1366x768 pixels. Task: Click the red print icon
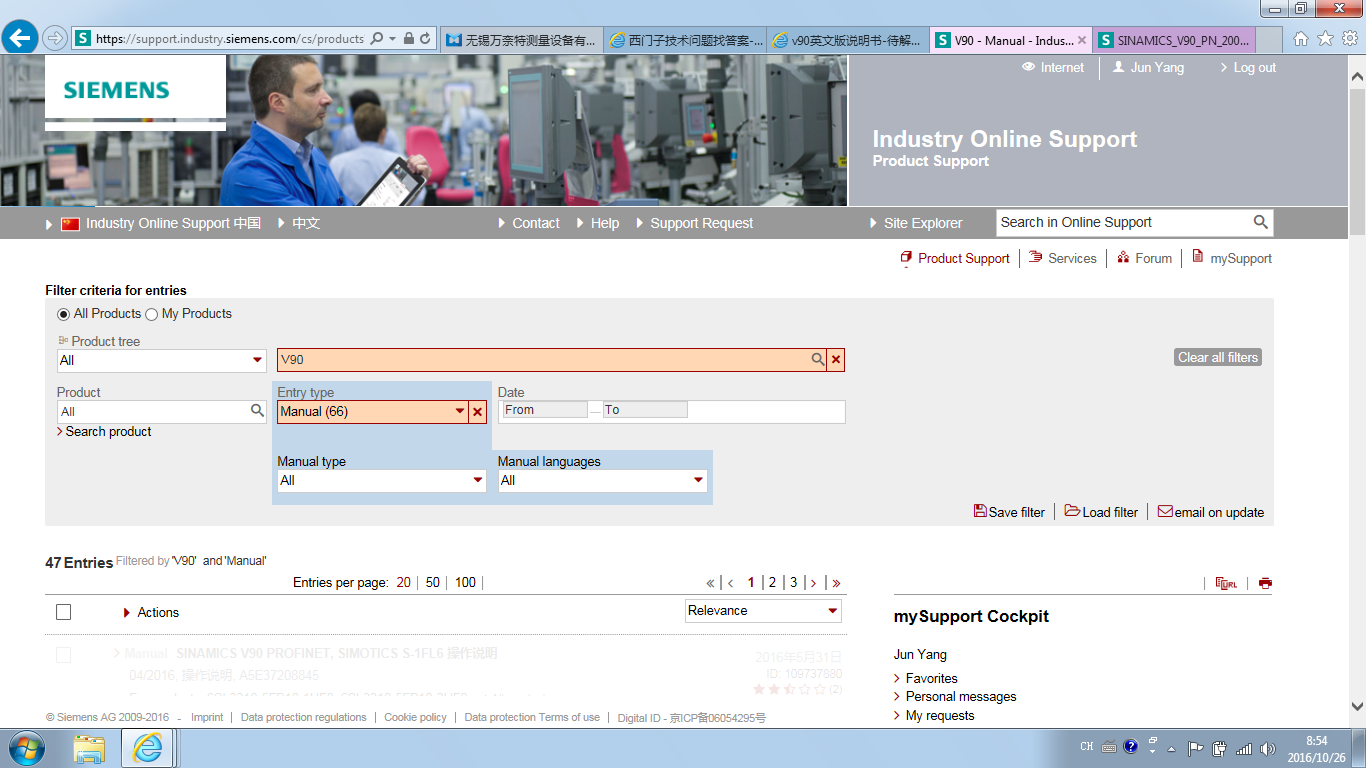1265,583
